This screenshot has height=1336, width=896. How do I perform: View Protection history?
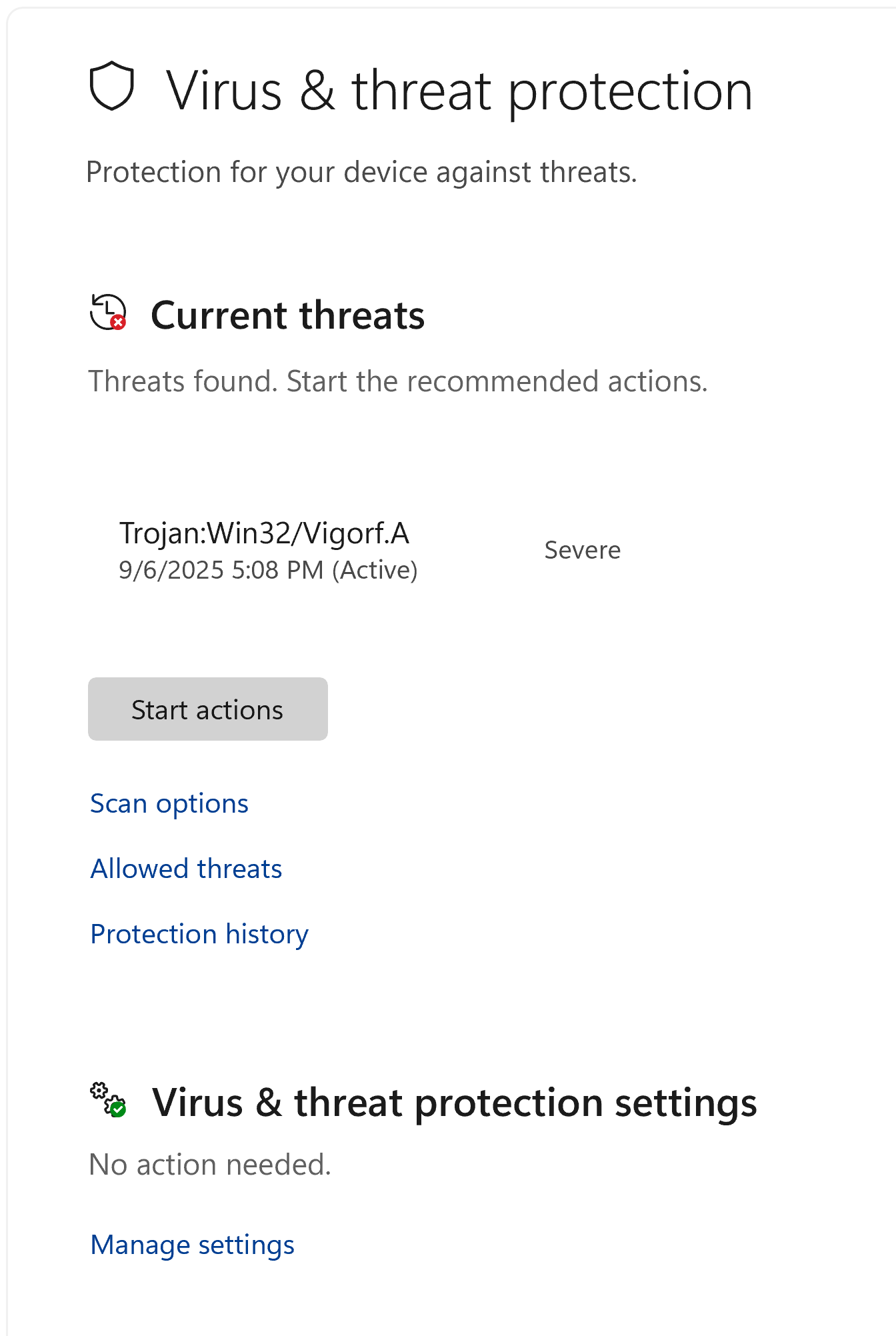(199, 935)
